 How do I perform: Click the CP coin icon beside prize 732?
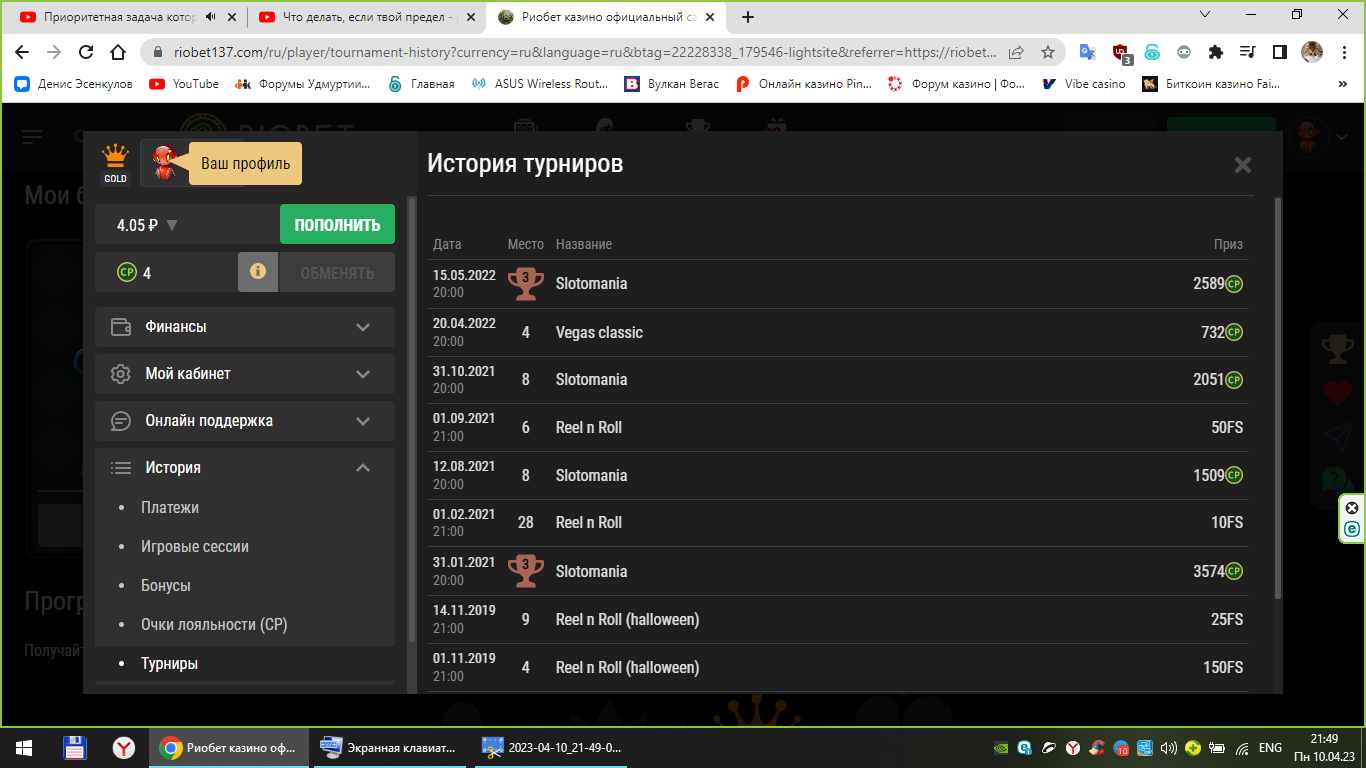1235,332
